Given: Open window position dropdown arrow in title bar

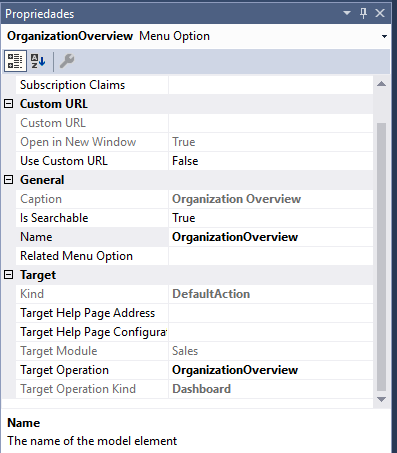Looking at the screenshot, I should click(347, 13).
